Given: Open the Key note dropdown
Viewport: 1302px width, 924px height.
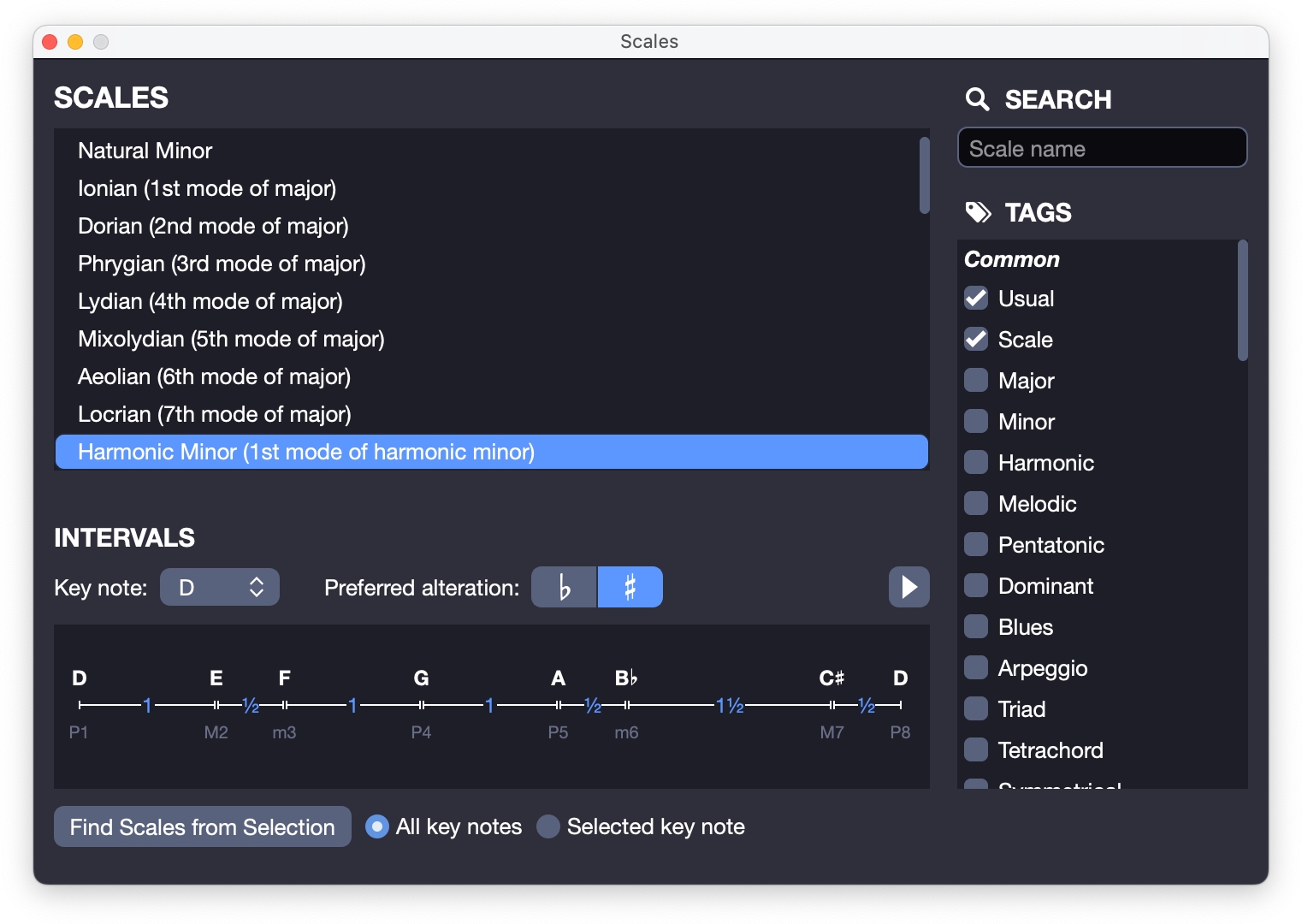Looking at the screenshot, I should point(219,587).
